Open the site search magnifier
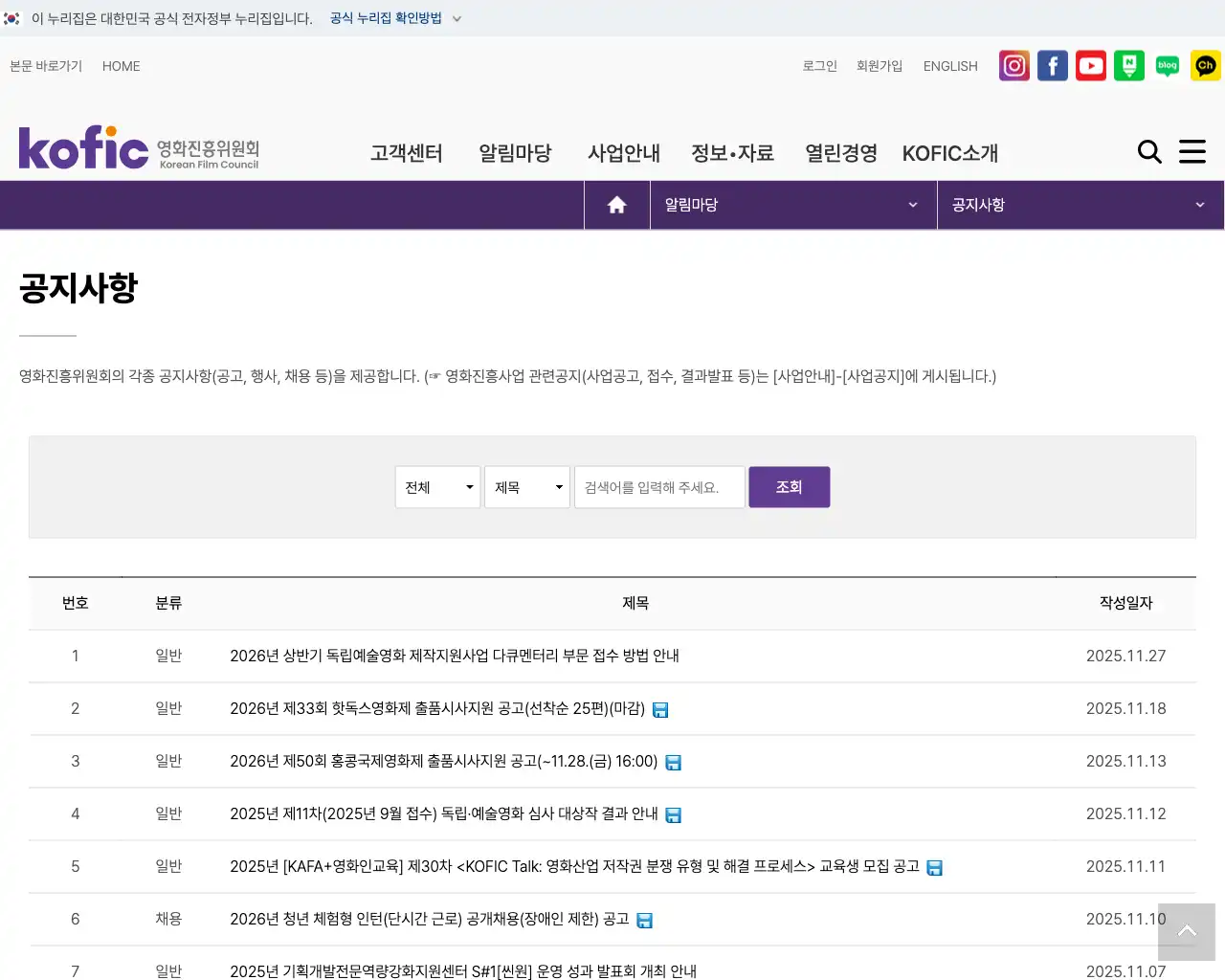1225x980 pixels. (1148, 151)
